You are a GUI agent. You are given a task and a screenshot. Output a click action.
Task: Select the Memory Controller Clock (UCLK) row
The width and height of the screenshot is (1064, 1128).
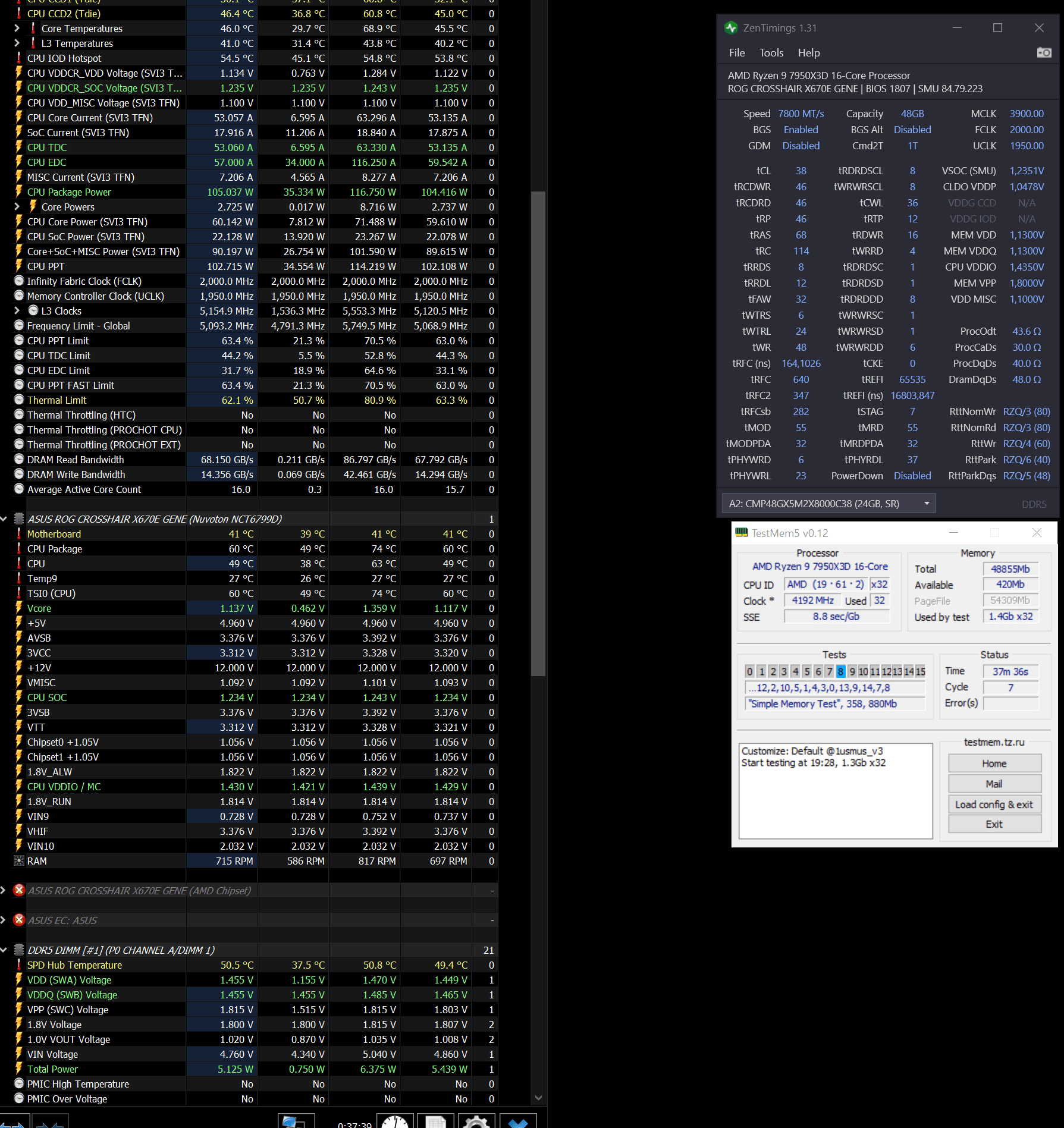249,296
